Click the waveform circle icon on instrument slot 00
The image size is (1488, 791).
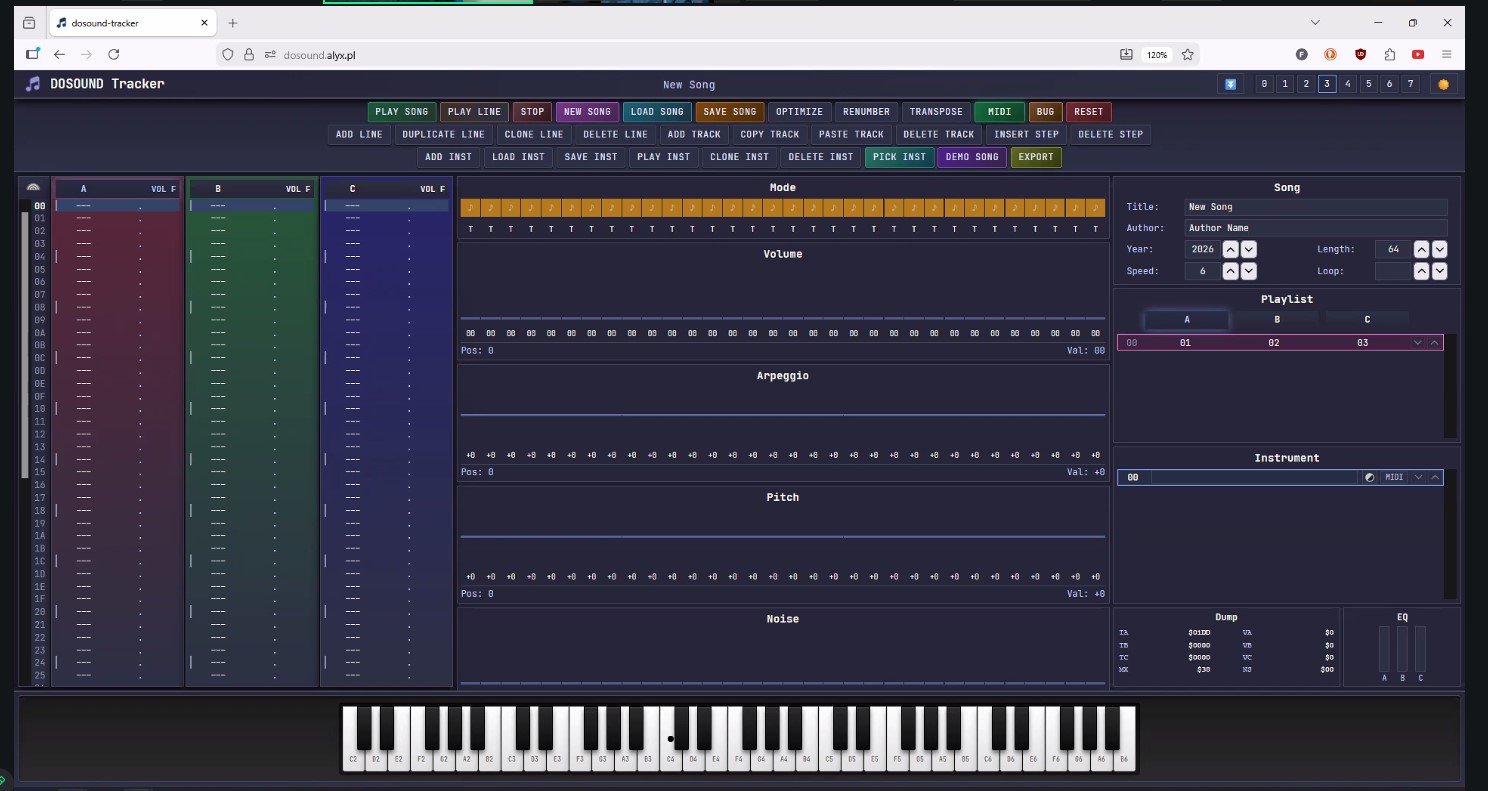tap(1369, 477)
